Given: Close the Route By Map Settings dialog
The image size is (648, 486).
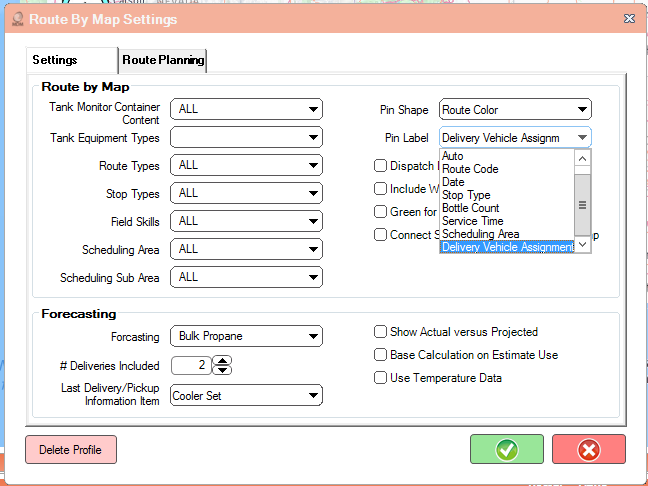Looking at the screenshot, I should (629, 19).
